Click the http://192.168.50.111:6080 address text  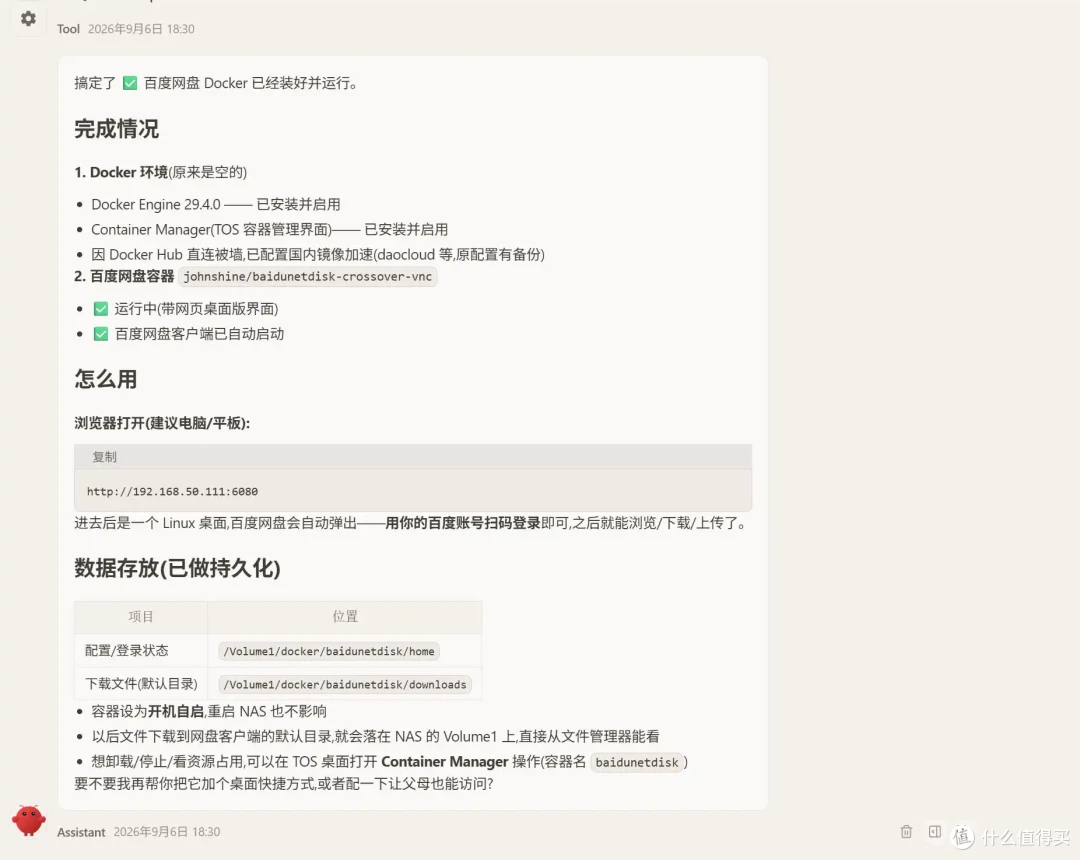pos(172,492)
